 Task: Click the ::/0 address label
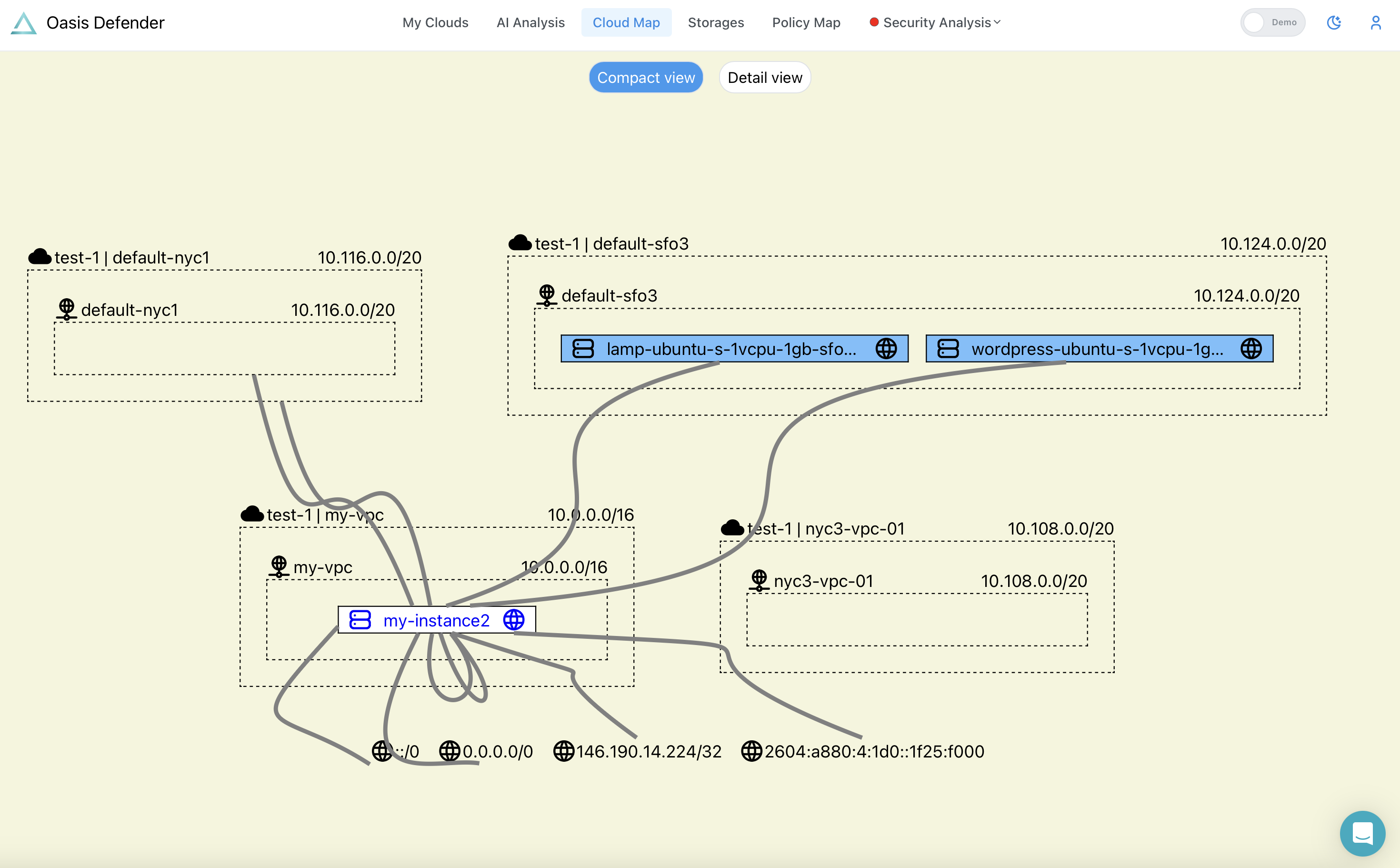[x=407, y=751]
